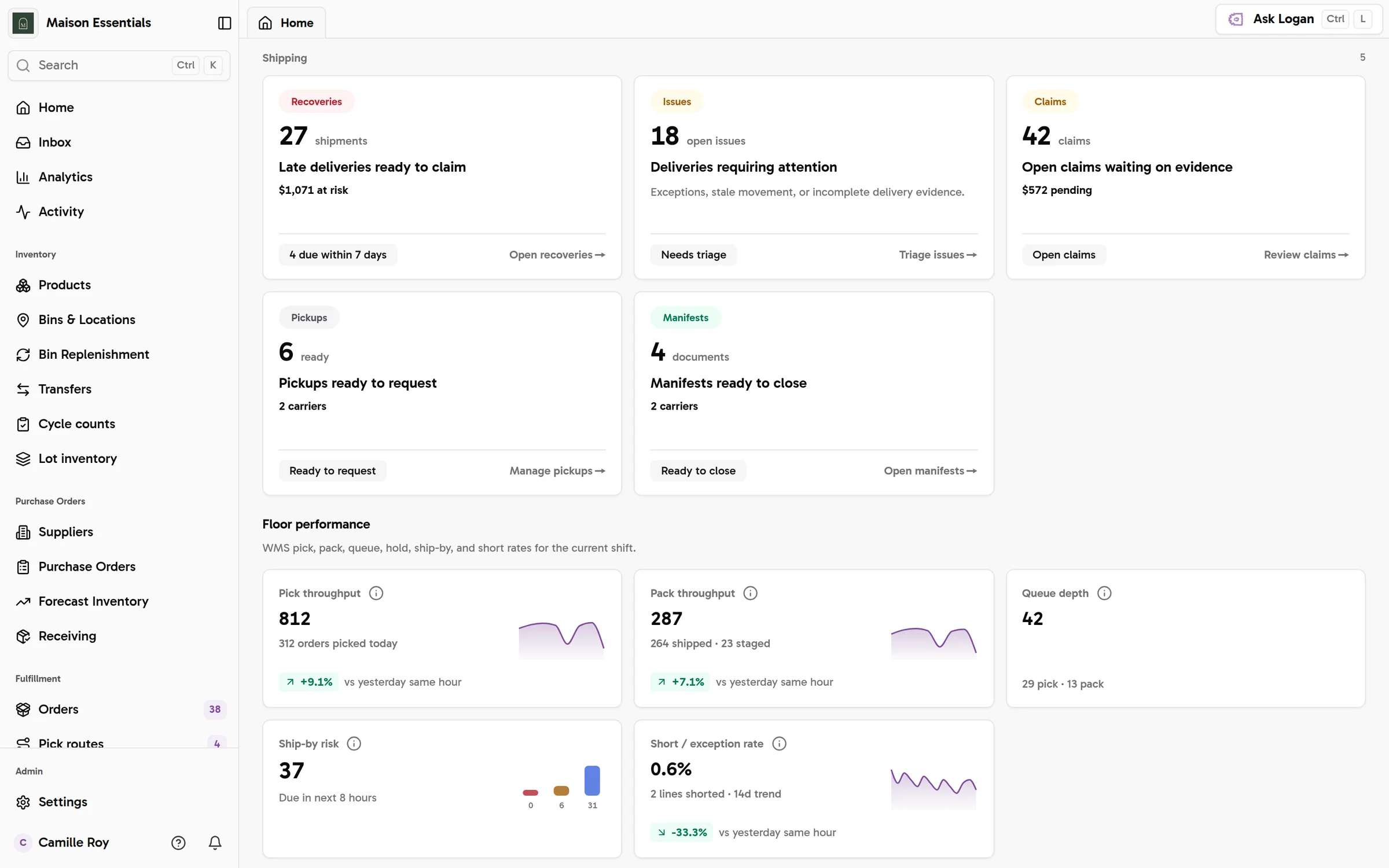Switch to the Home tab
This screenshot has height=868, width=1389.
(286, 23)
